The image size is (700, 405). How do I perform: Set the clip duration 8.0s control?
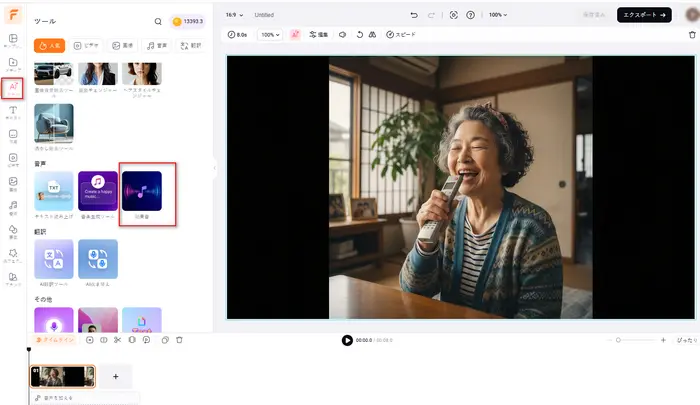238,34
